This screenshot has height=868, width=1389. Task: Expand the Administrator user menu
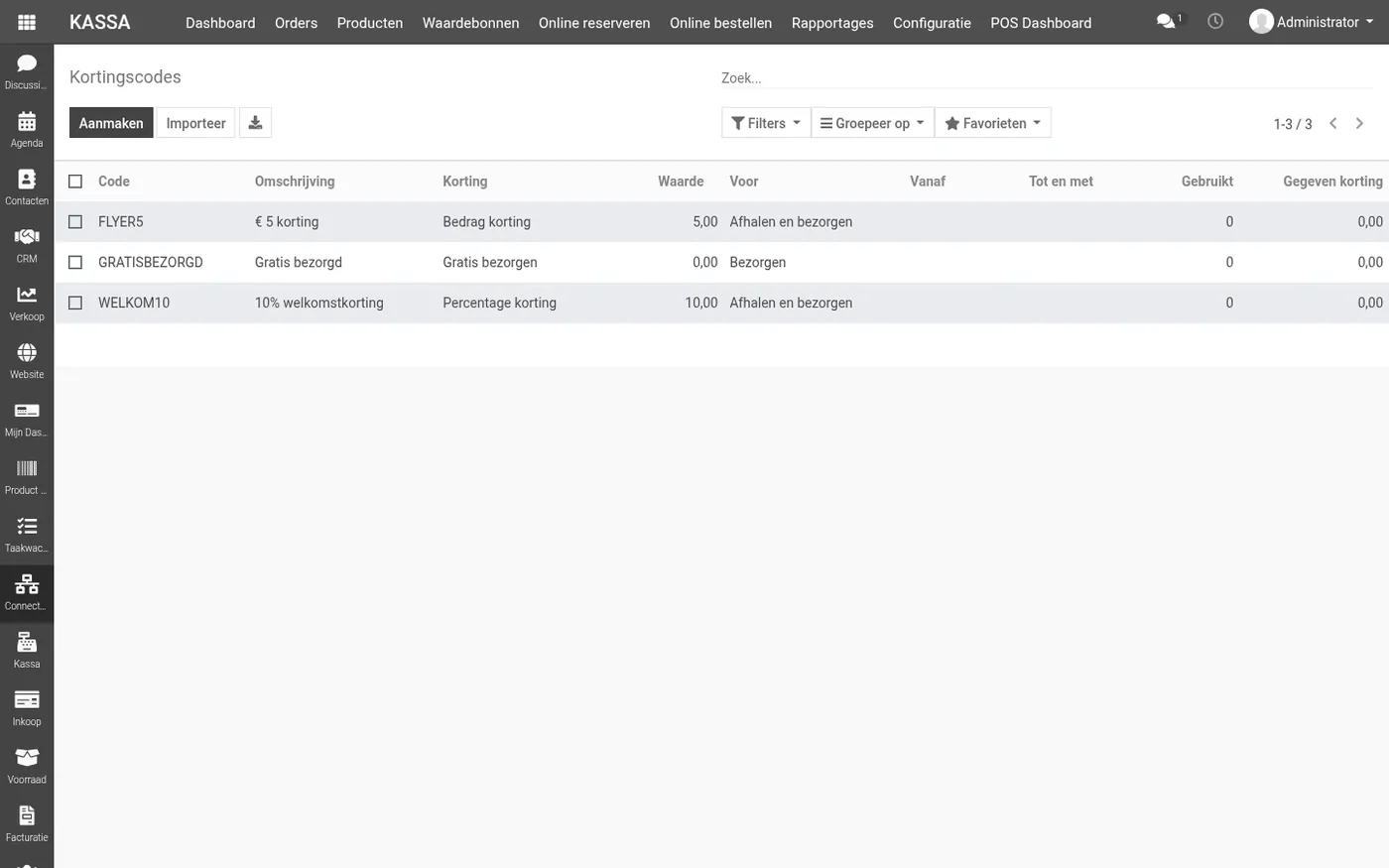click(1312, 22)
